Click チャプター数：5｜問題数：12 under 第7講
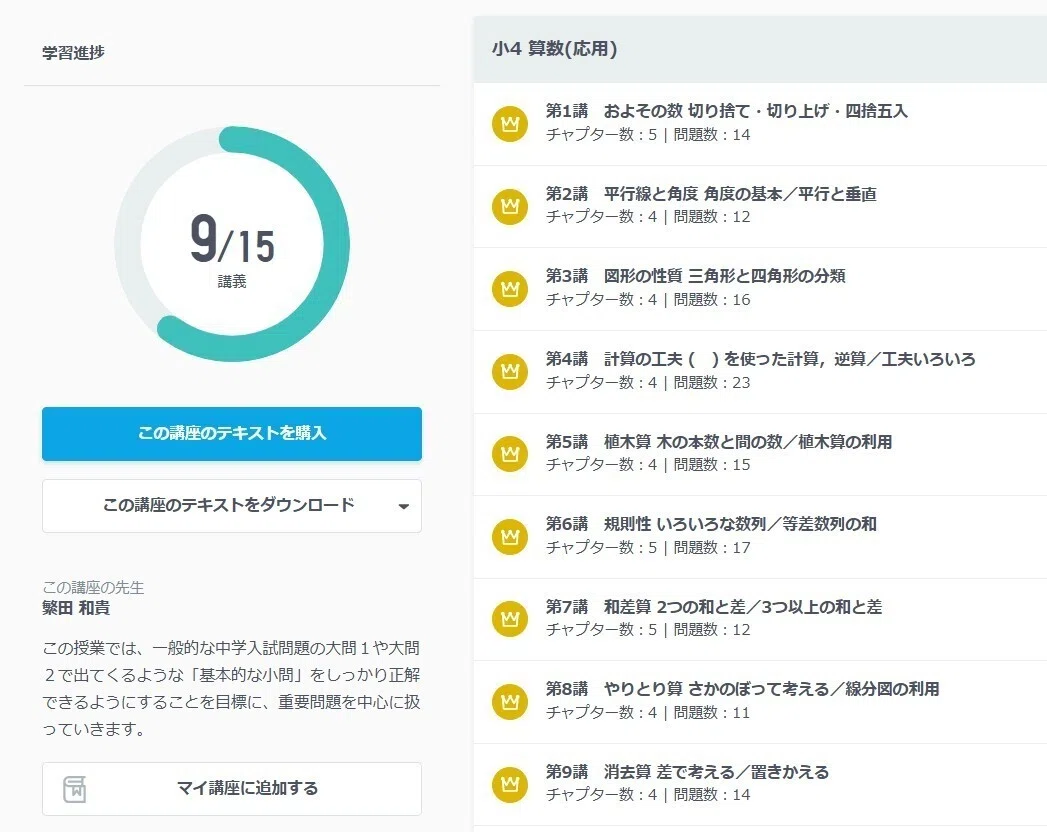Viewport: 1047px width, 832px height. (x=648, y=630)
